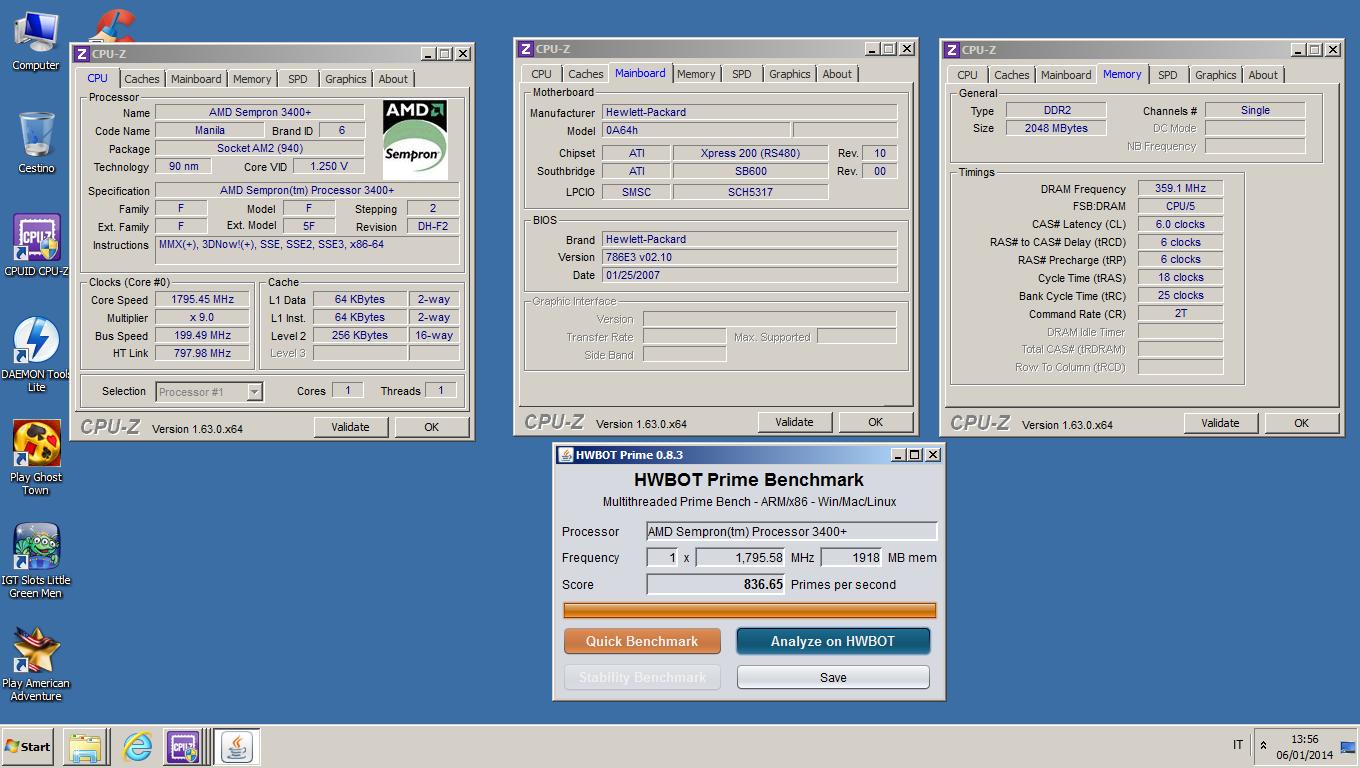Click the Package value Socket AM2 (940)
The image size is (1360, 768).
[260, 149]
